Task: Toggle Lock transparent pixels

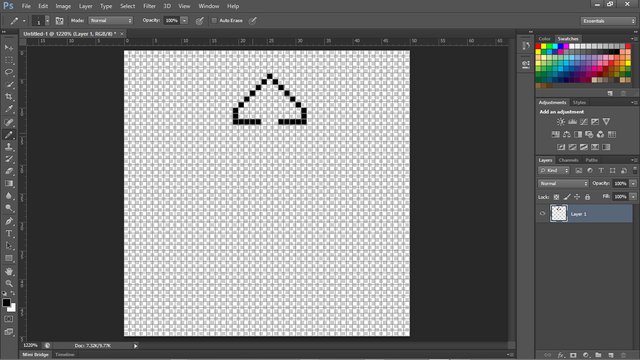Action: [x=556, y=197]
